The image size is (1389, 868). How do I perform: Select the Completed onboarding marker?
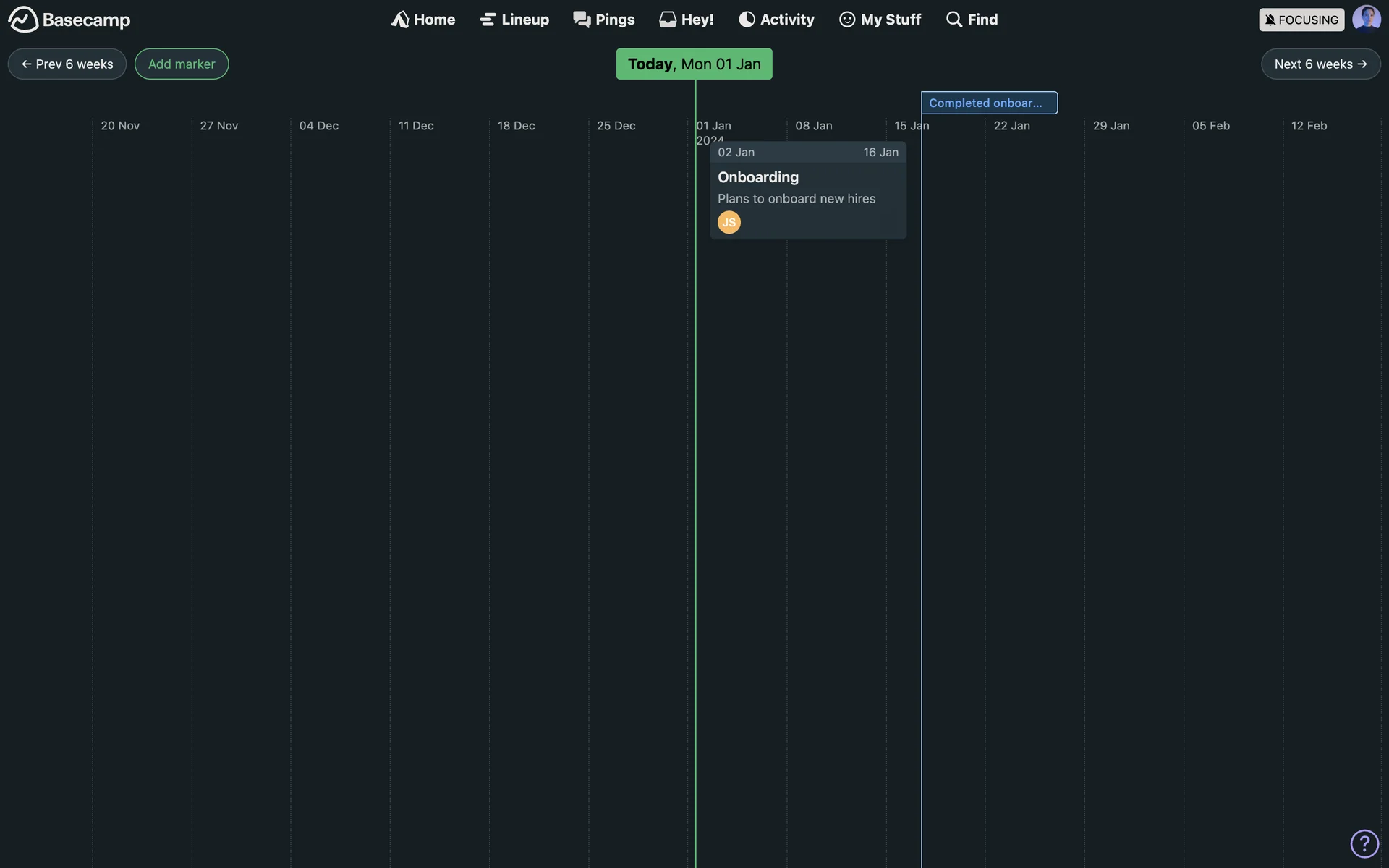point(988,103)
